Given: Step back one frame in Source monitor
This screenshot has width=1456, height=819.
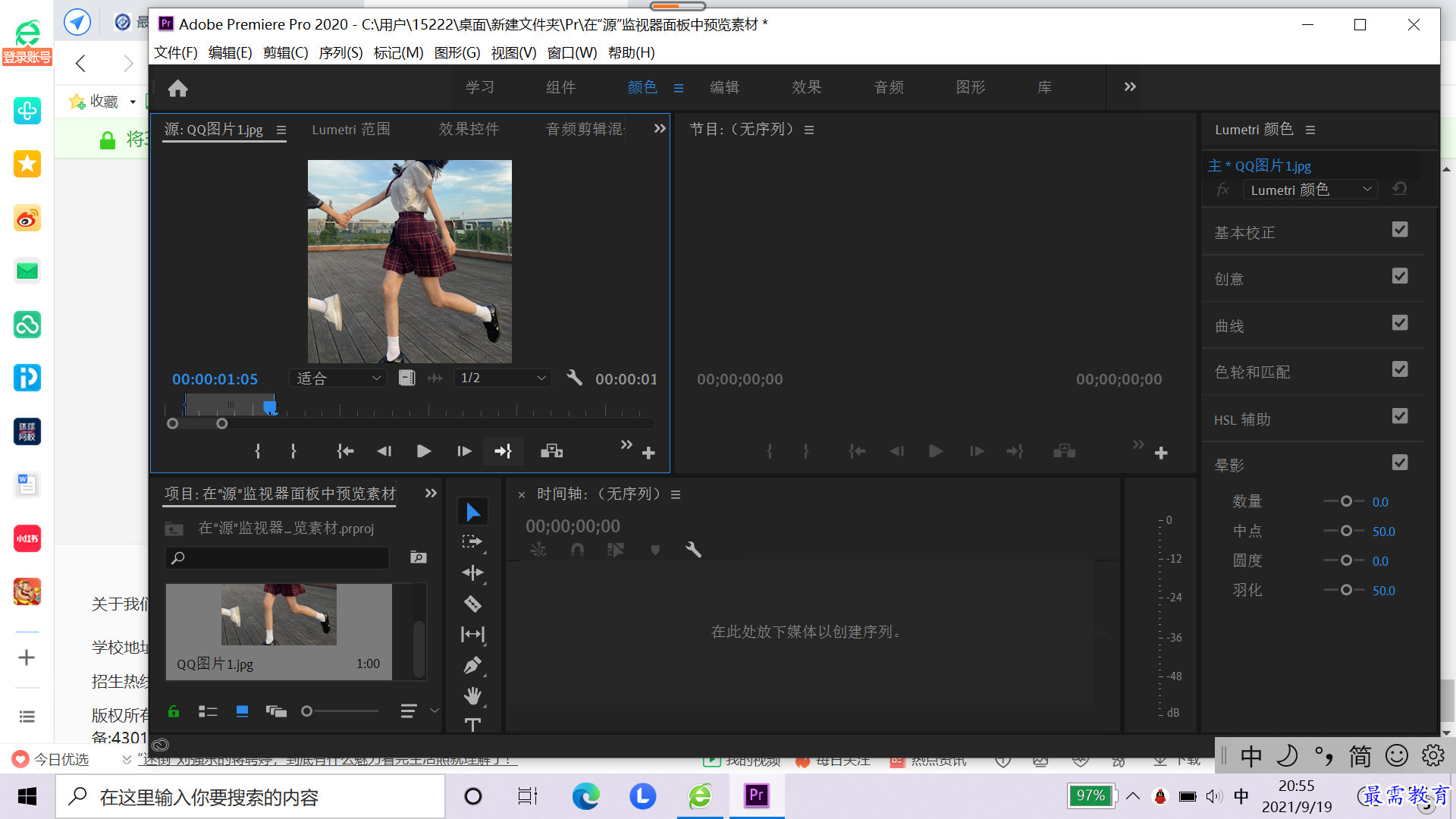Looking at the screenshot, I should point(384,451).
